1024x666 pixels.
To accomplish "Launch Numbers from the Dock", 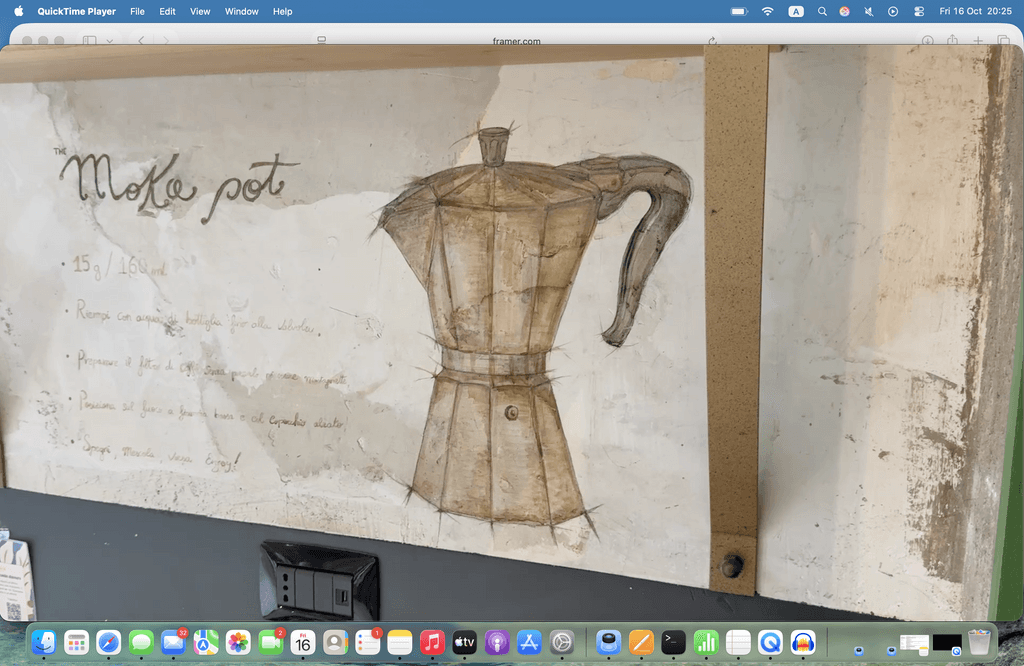I will [x=706, y=642].
